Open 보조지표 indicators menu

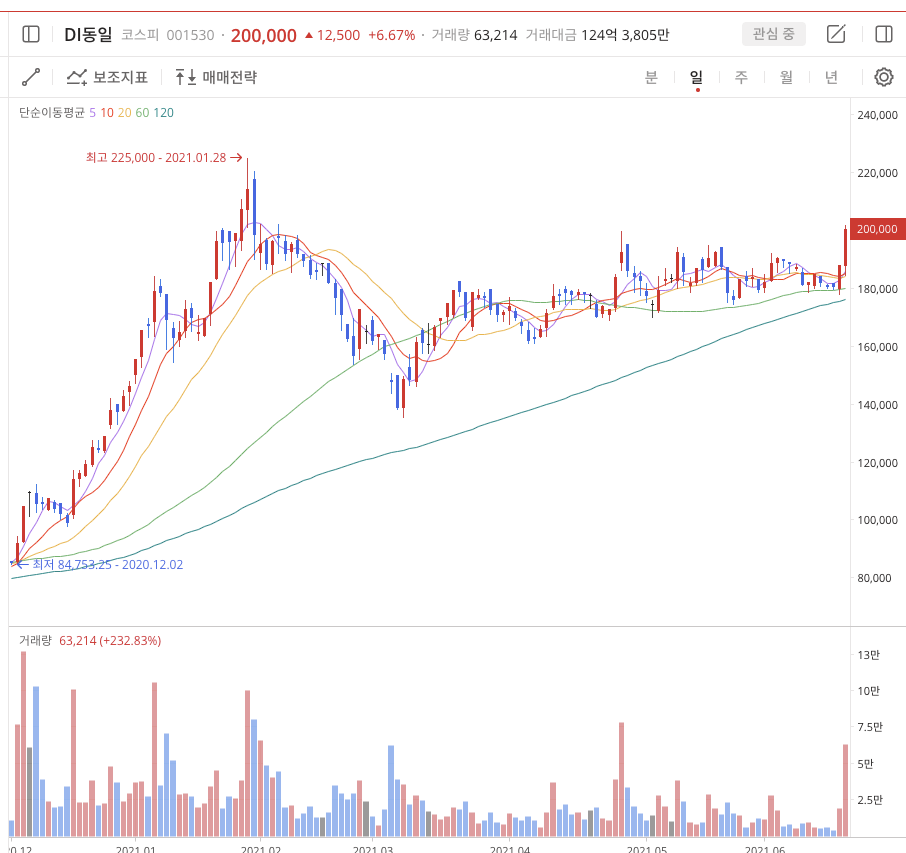pyautogui.click(x=107, y=77)
